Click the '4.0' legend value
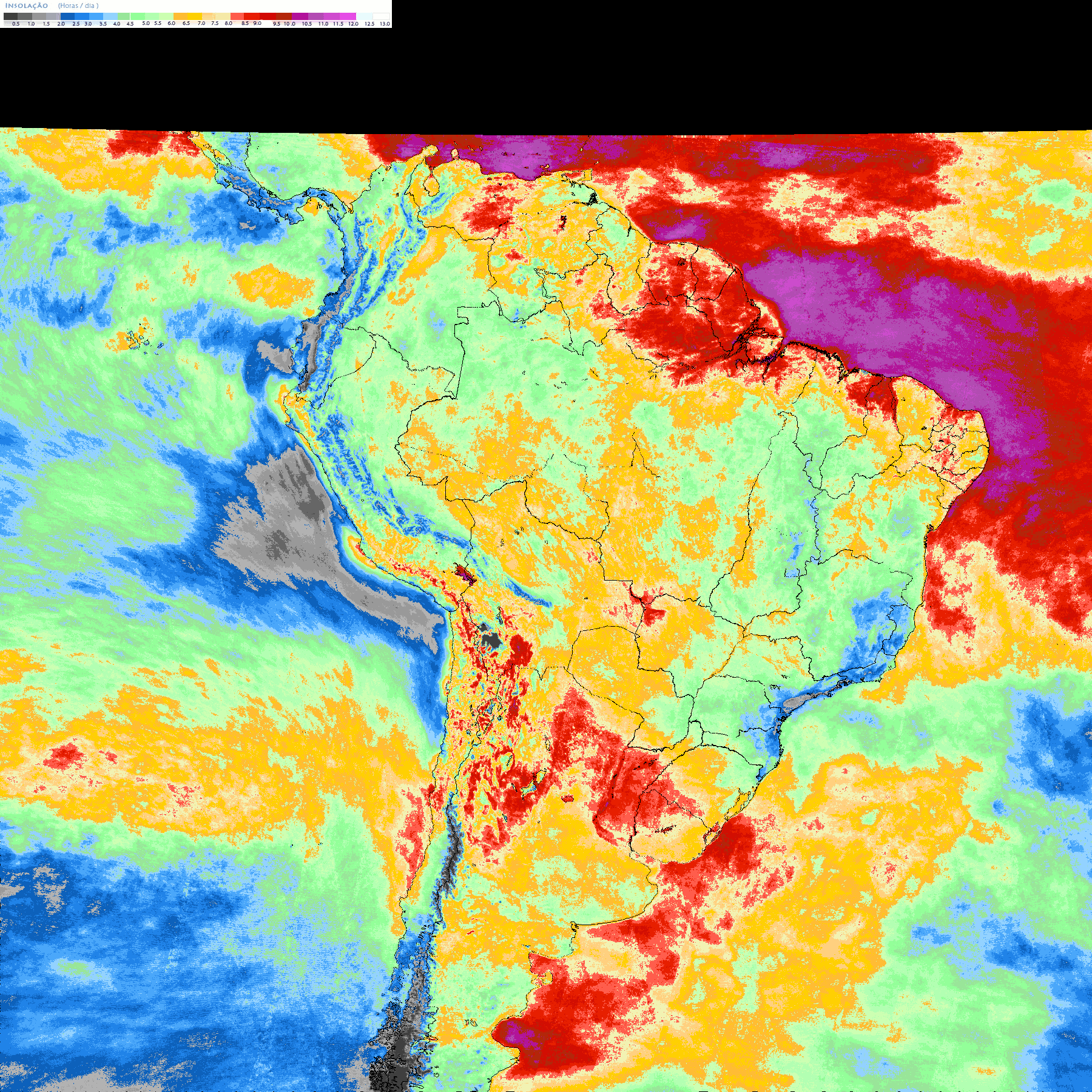 [116, 24]
